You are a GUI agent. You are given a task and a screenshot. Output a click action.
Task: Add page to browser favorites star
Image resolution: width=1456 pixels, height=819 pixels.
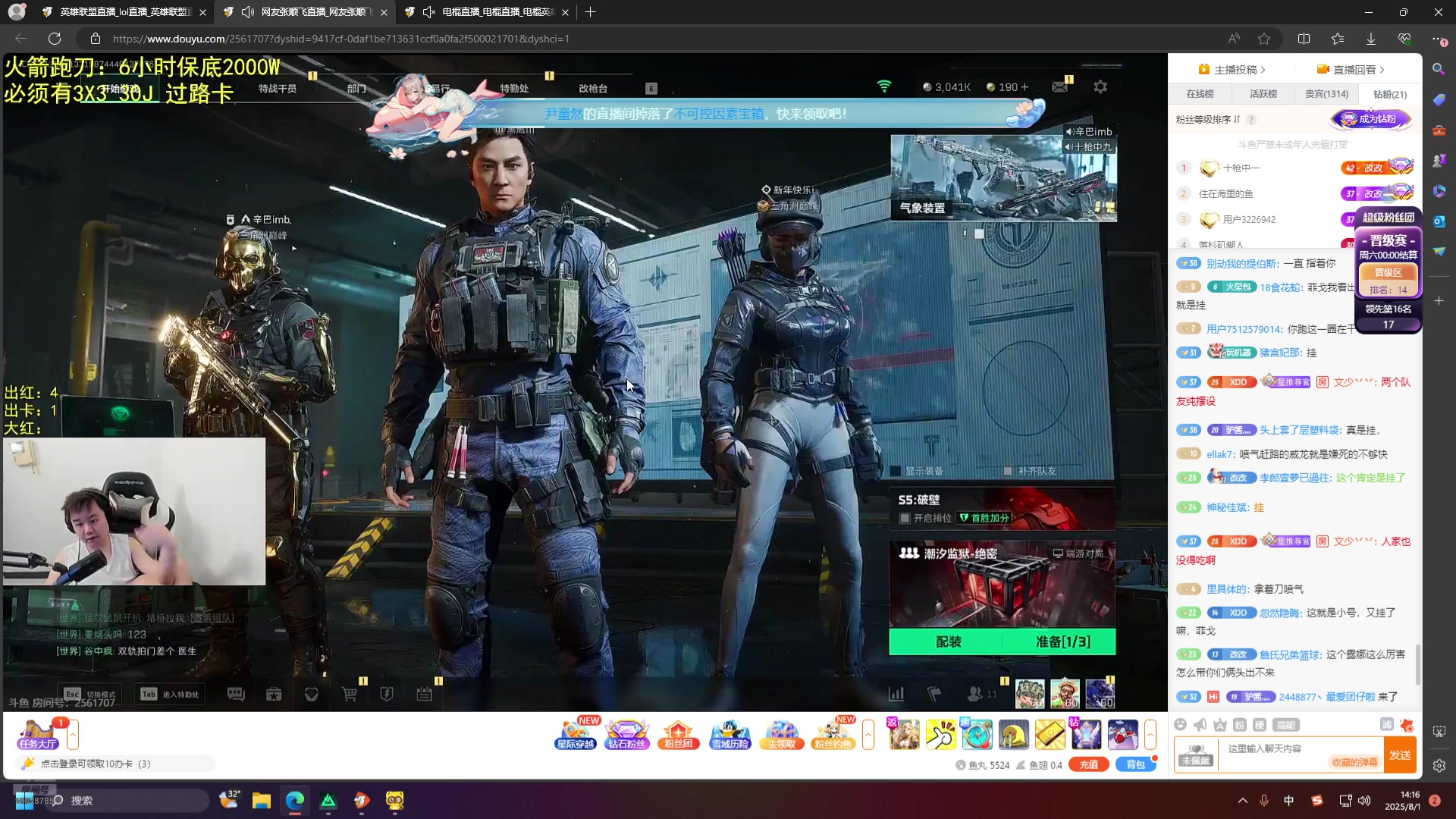[1264, 39]
